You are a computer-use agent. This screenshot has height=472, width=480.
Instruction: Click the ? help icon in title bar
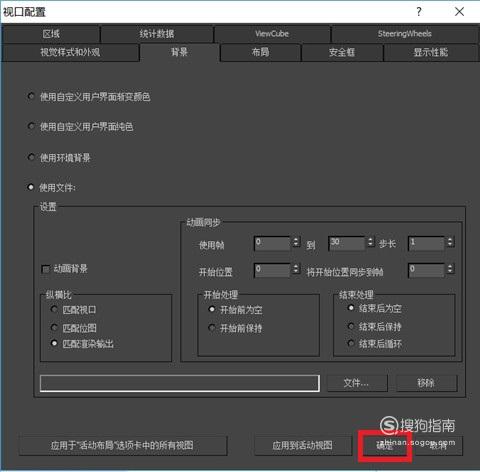pos(419,12)
